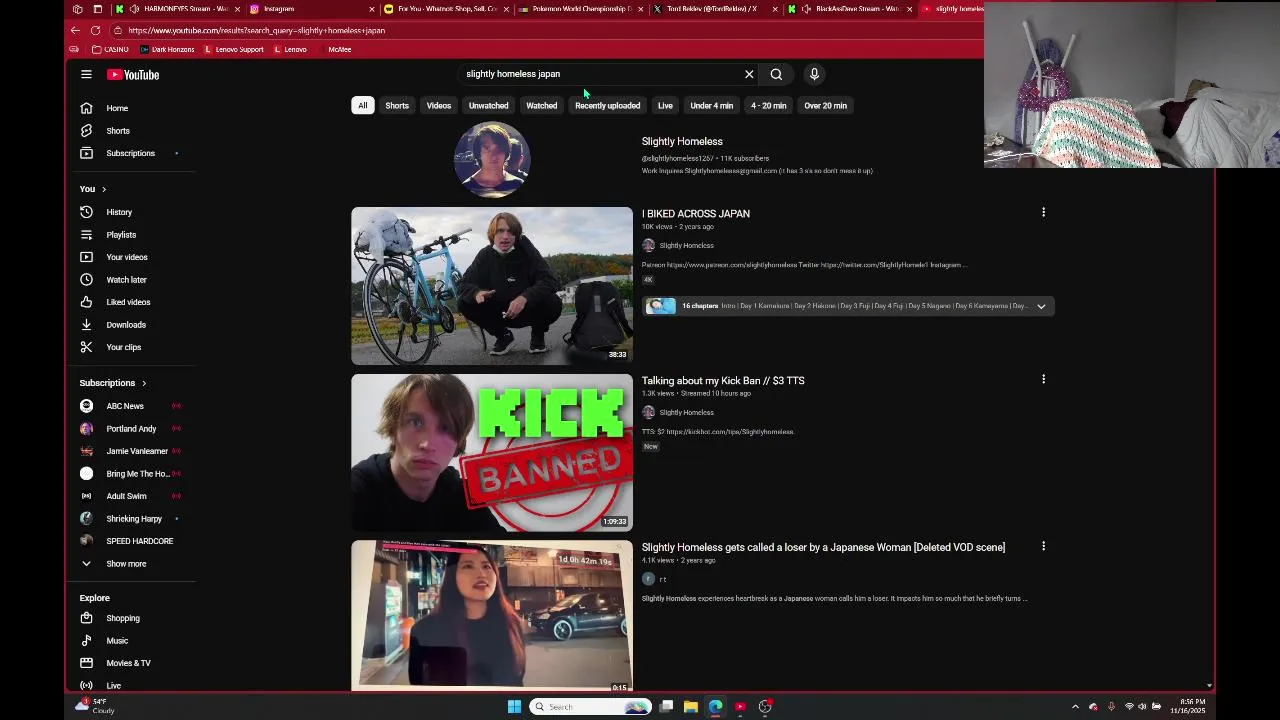Play I BIKED ACROSS JAPAN thumbnail
The width and height of the screenshot is (1280, 720).
(x=492, y=286)
